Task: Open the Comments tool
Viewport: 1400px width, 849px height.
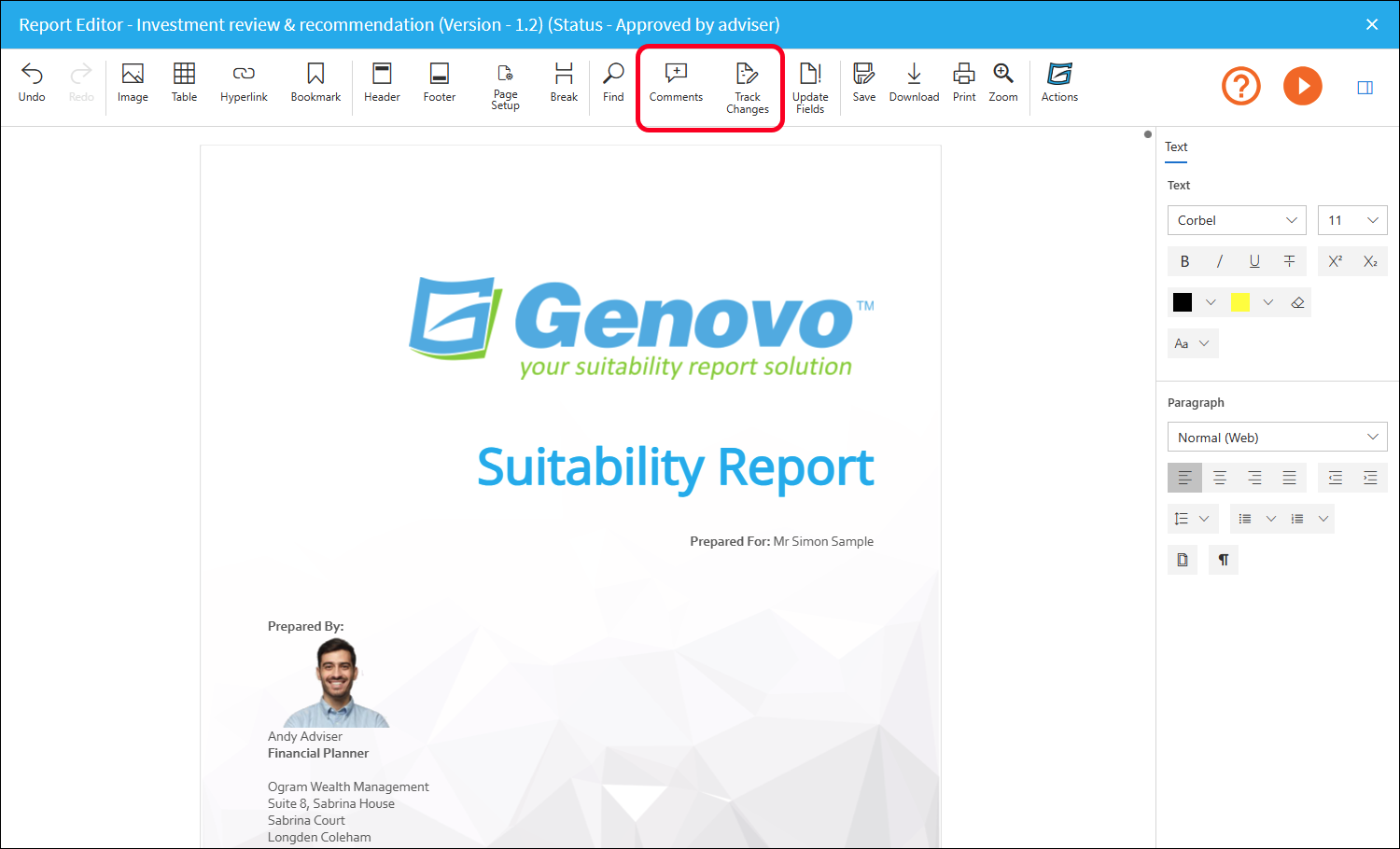Action: click(x=676, y=83)
